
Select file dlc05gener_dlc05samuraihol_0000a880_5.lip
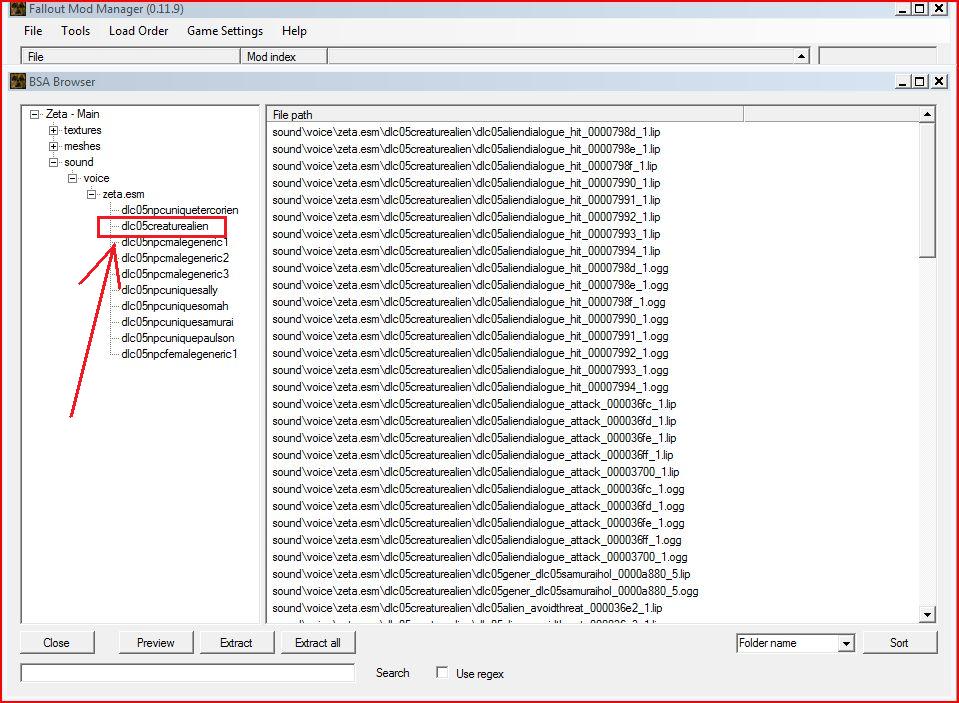(481, 574)
